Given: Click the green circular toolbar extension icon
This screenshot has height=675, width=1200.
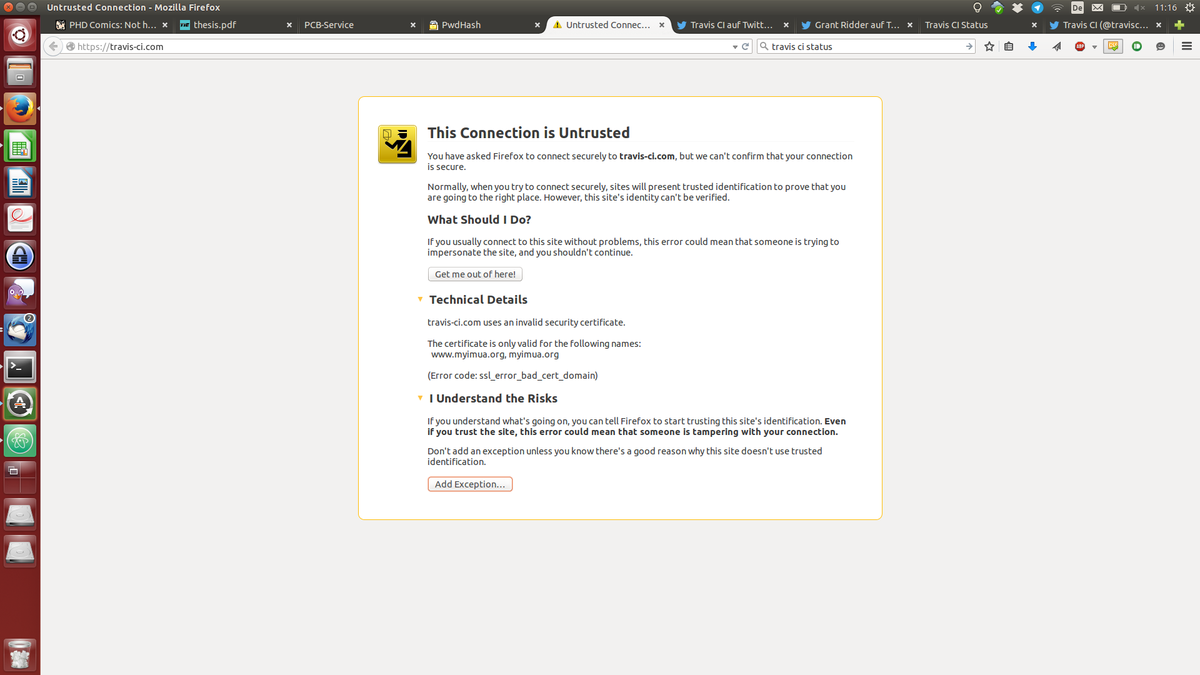Looking at the screenshot, I should click(1137, 46).
